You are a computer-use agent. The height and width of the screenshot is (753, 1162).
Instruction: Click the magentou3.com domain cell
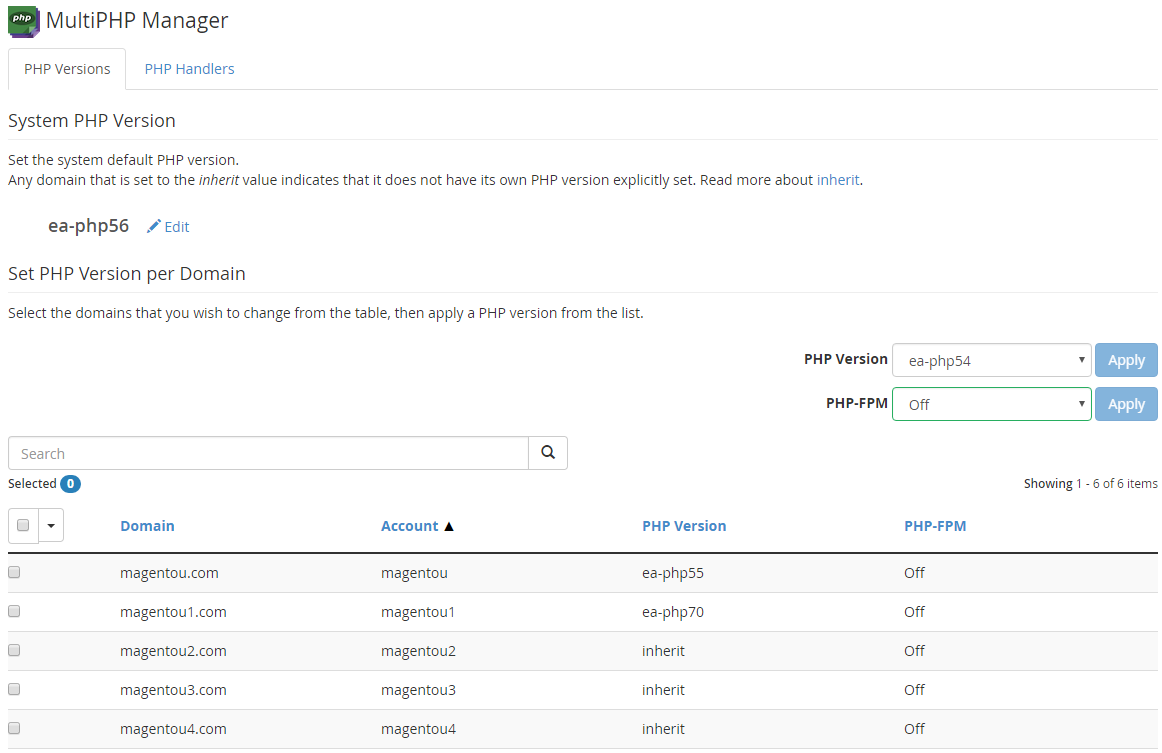(173, 690)
